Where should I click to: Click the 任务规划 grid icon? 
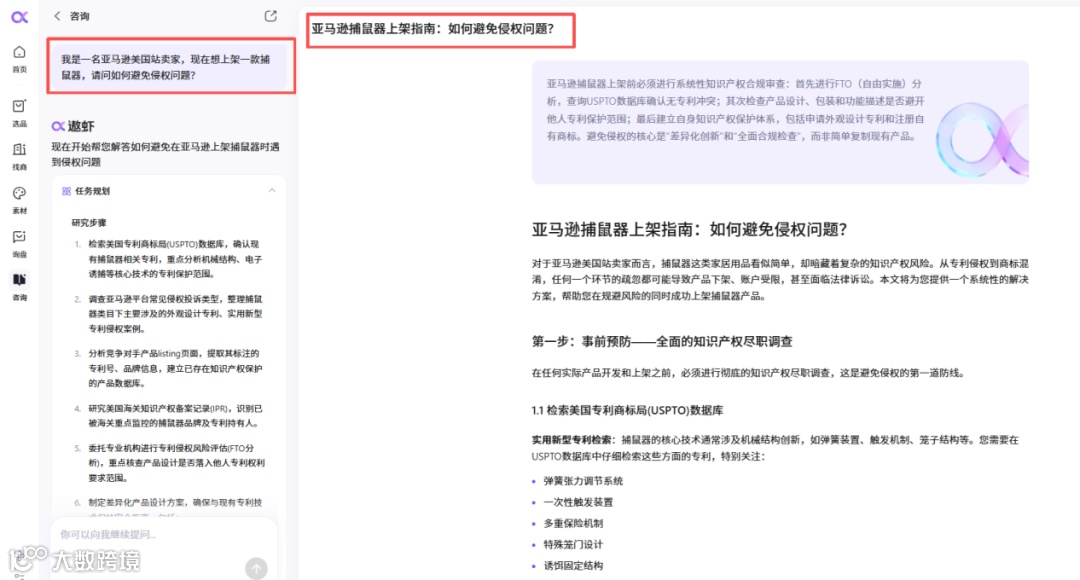(66, 191)
